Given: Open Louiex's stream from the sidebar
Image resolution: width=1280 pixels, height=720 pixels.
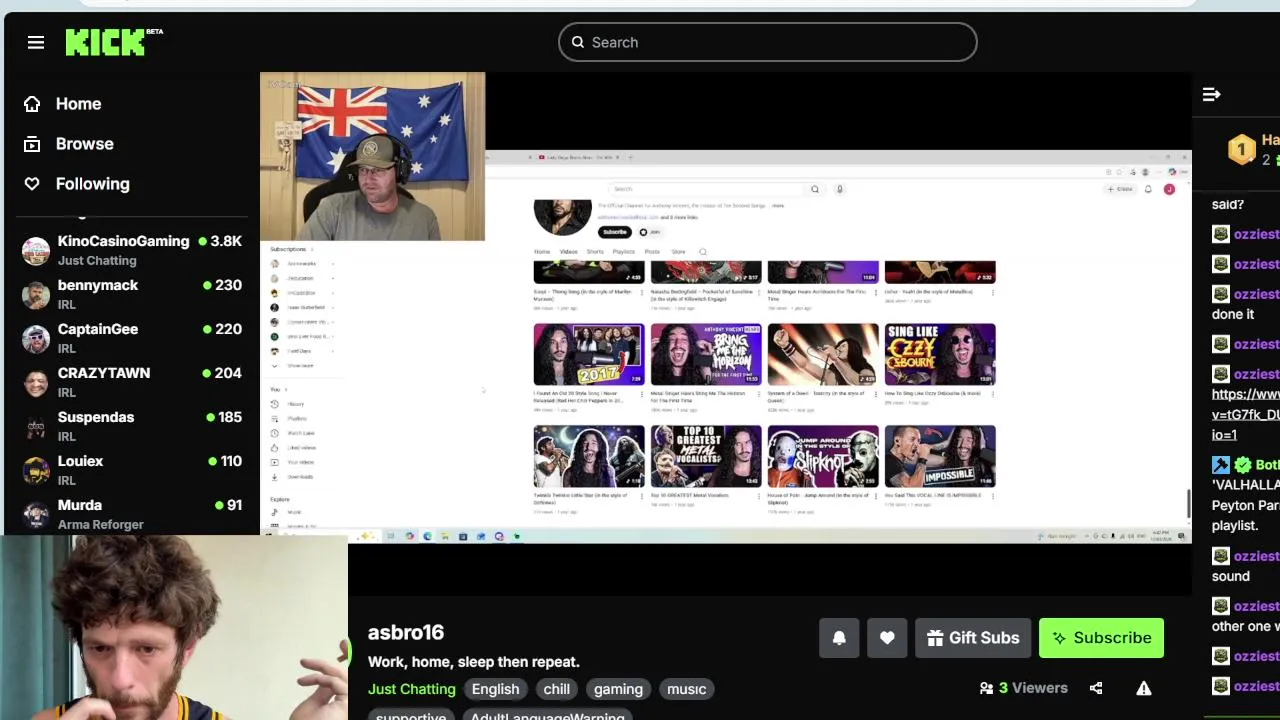Looking at the screenshot, I should 132,470.
